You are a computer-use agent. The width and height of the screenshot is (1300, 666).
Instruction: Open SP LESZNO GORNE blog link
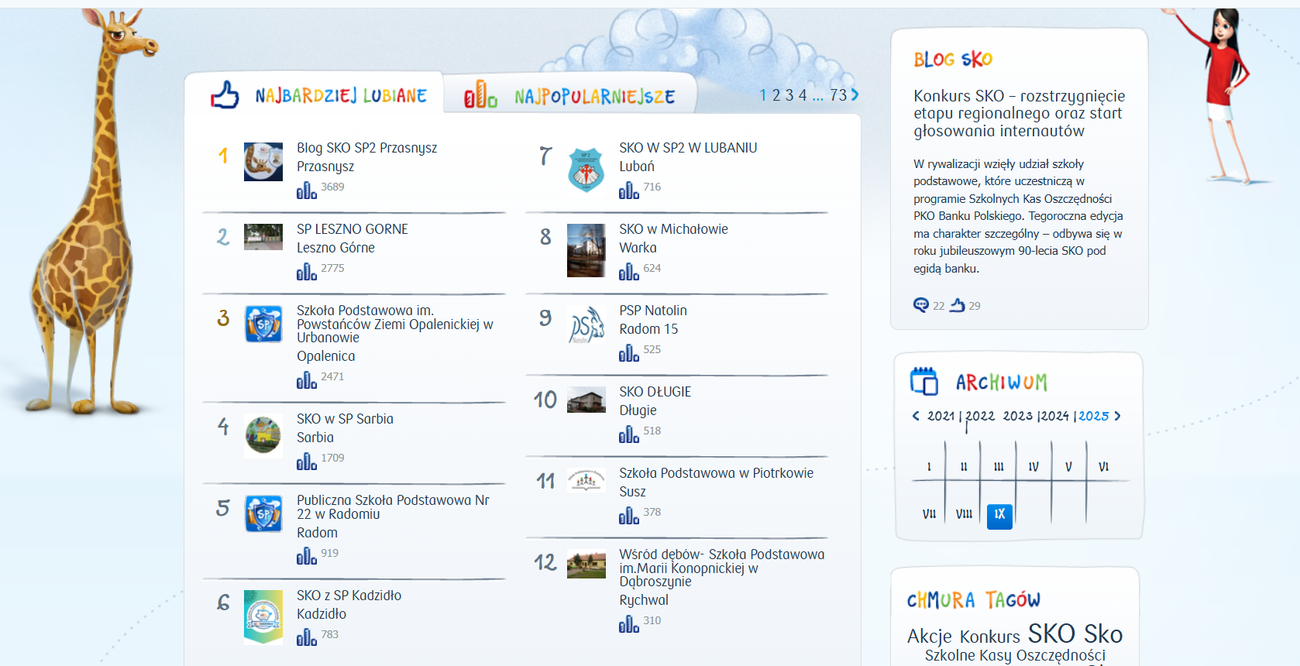(x=352, y=229)
